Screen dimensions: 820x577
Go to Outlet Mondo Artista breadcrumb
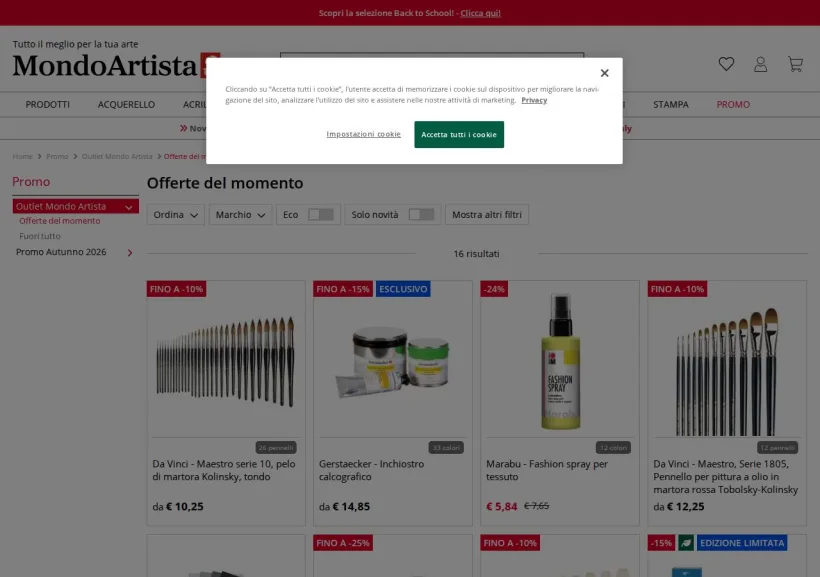pos(117,156)
